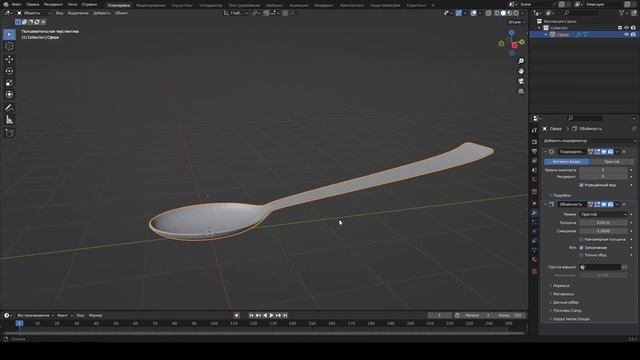This screenshot has height=360, width=640.
Task: Open the World properties tab
Action: click(534, 180)
